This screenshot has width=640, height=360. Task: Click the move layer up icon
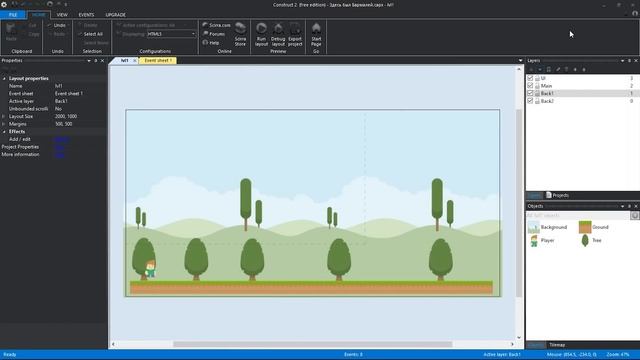575,69
